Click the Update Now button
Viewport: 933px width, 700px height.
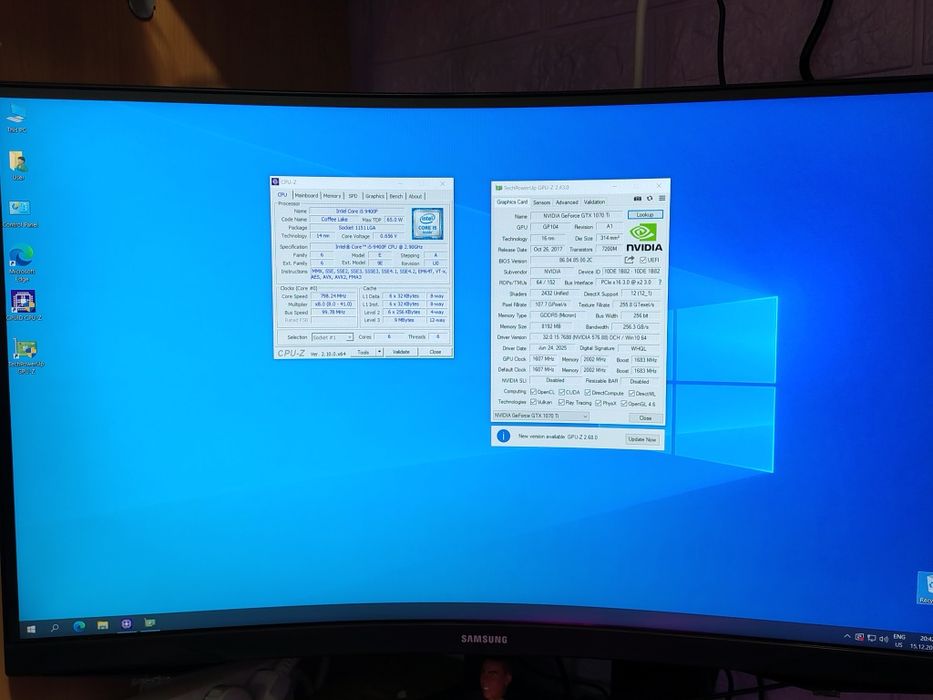pos(642,439)
